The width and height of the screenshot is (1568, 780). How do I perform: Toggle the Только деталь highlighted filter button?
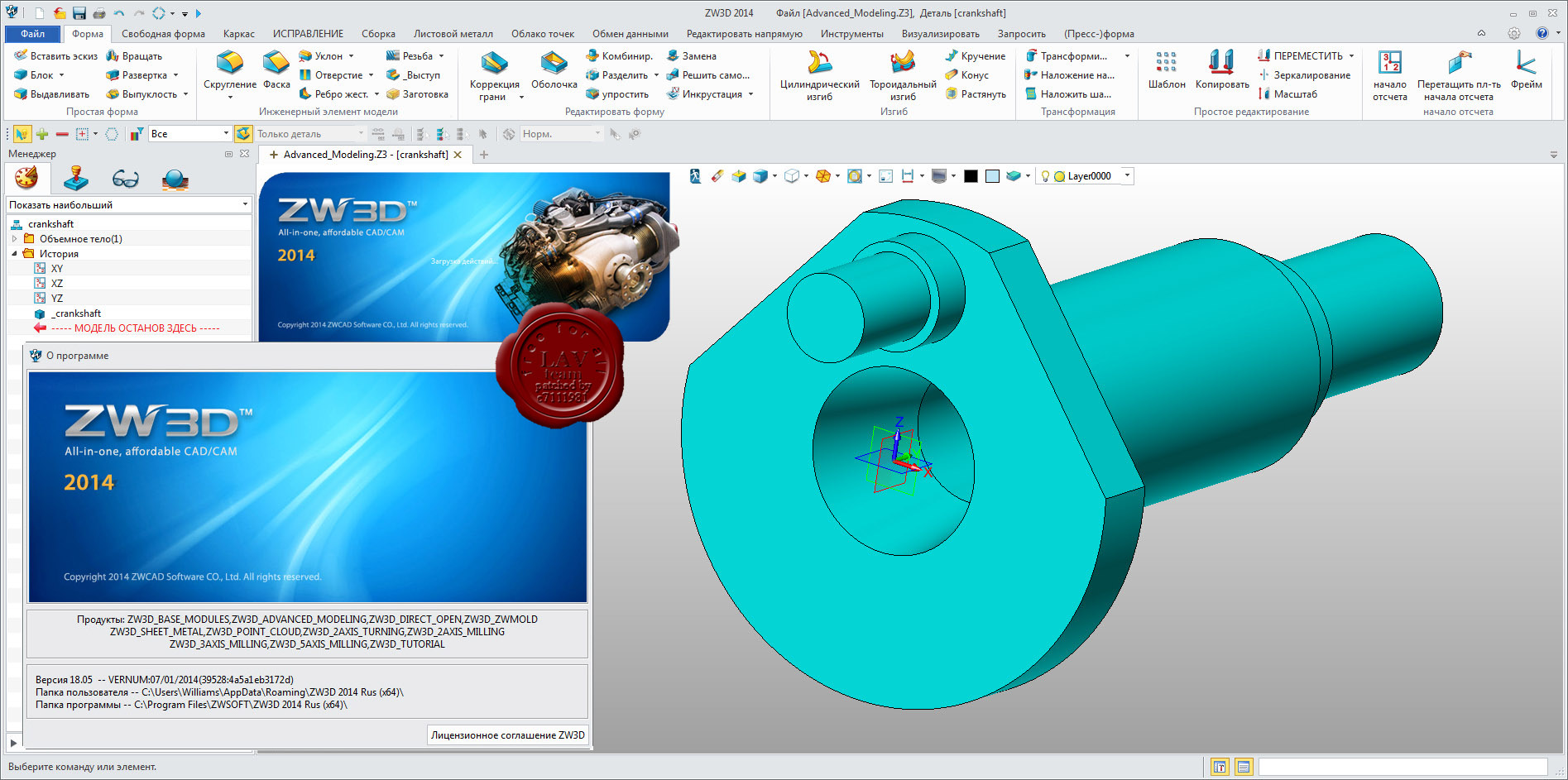click(243, 134)
